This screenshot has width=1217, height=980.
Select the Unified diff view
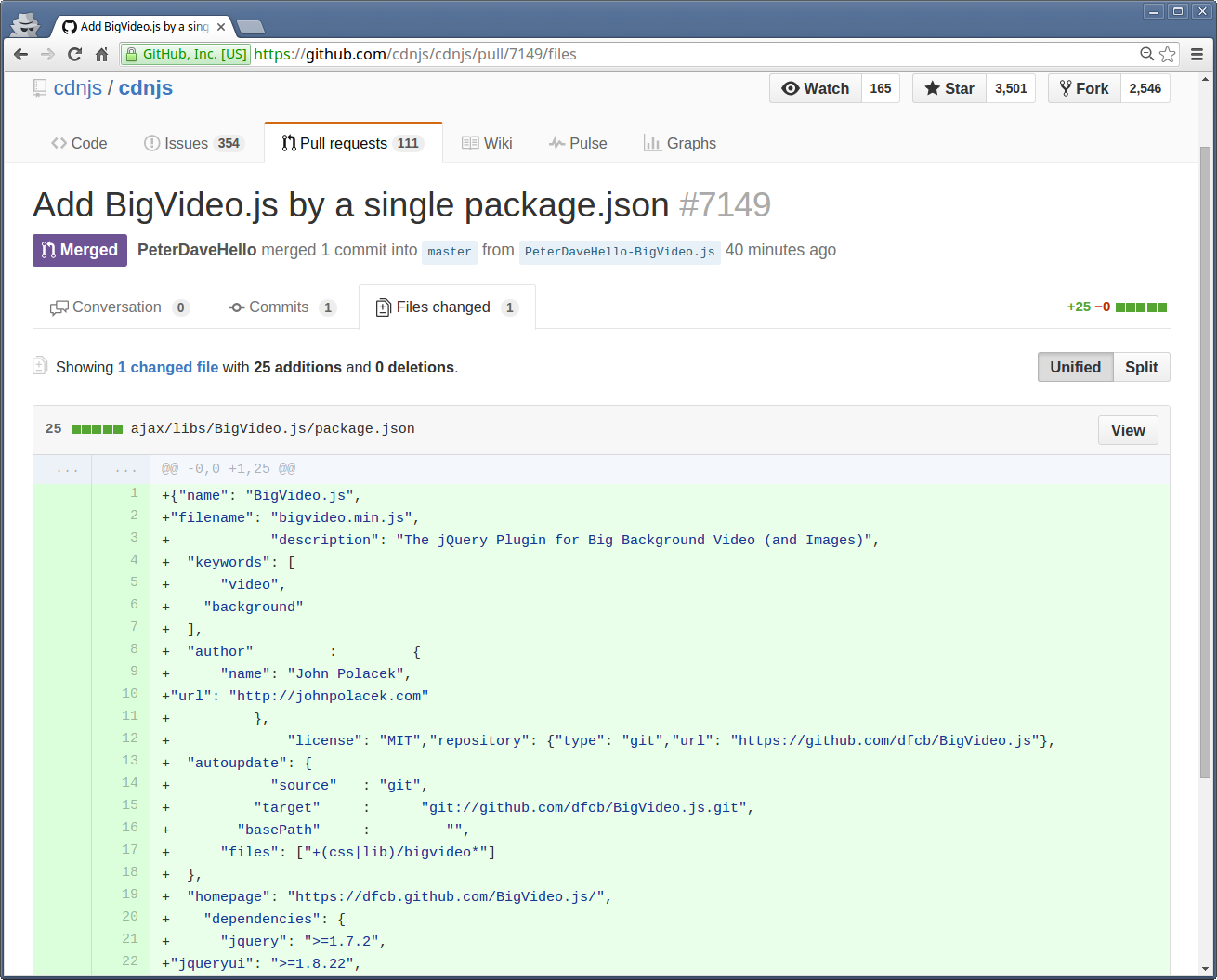[x=1075, y=367]
